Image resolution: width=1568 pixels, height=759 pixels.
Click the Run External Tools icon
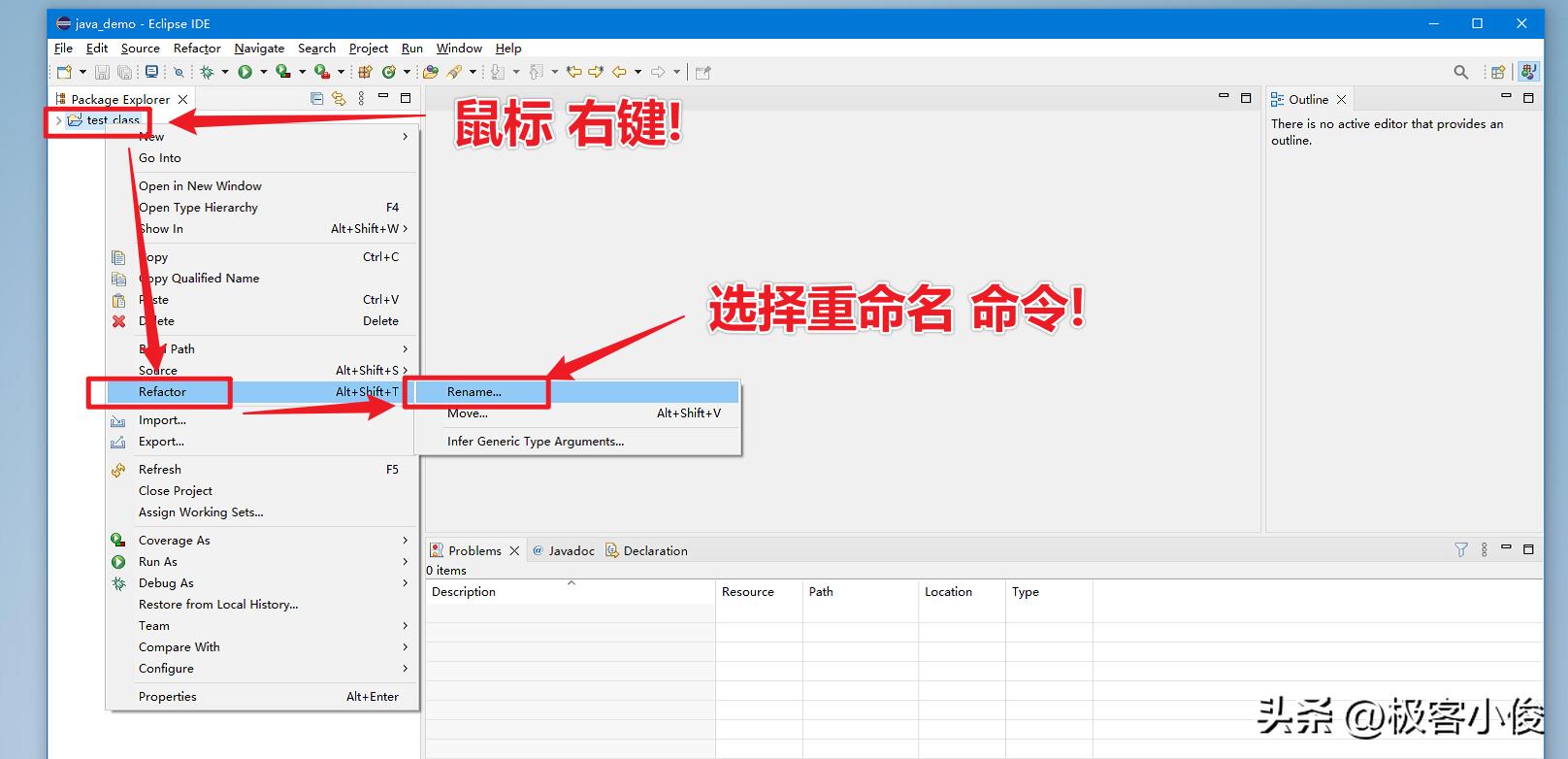point(322,72)
